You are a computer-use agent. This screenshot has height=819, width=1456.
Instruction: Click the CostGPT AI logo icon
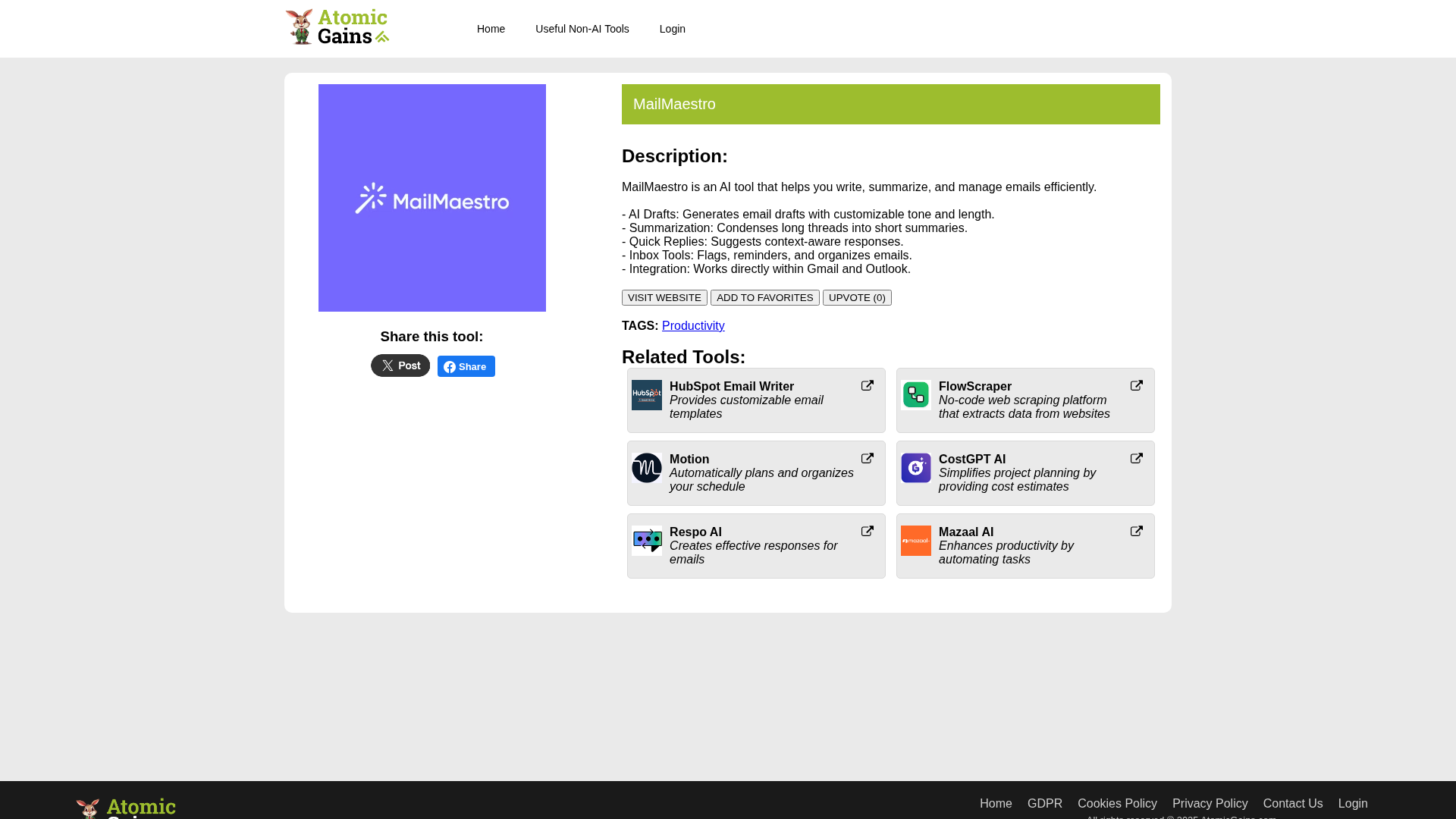pos(916,468)
